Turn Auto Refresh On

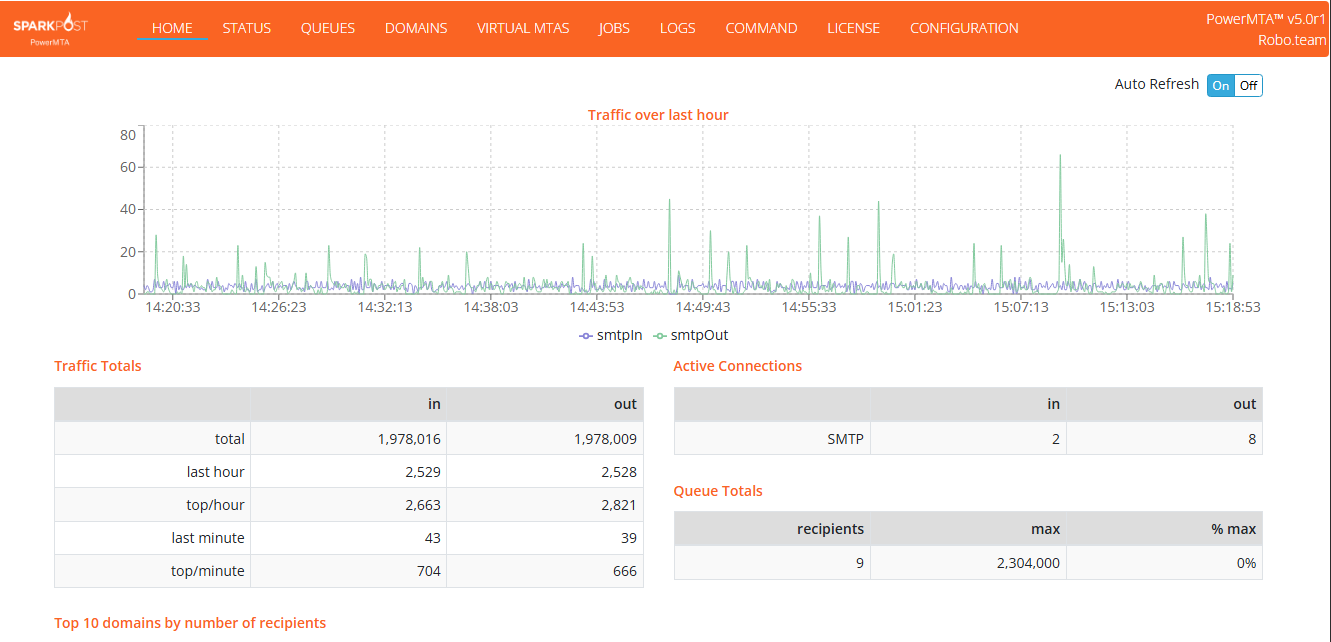(x=1221, y=86)
